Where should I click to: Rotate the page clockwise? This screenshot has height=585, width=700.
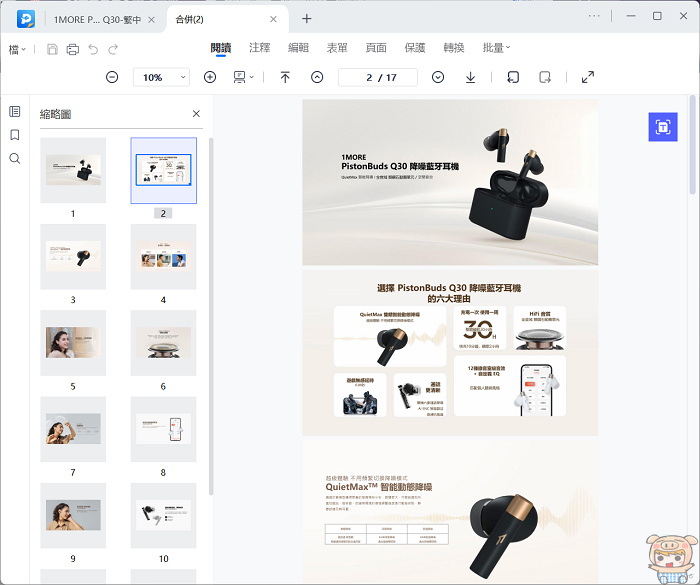(545, 77)
